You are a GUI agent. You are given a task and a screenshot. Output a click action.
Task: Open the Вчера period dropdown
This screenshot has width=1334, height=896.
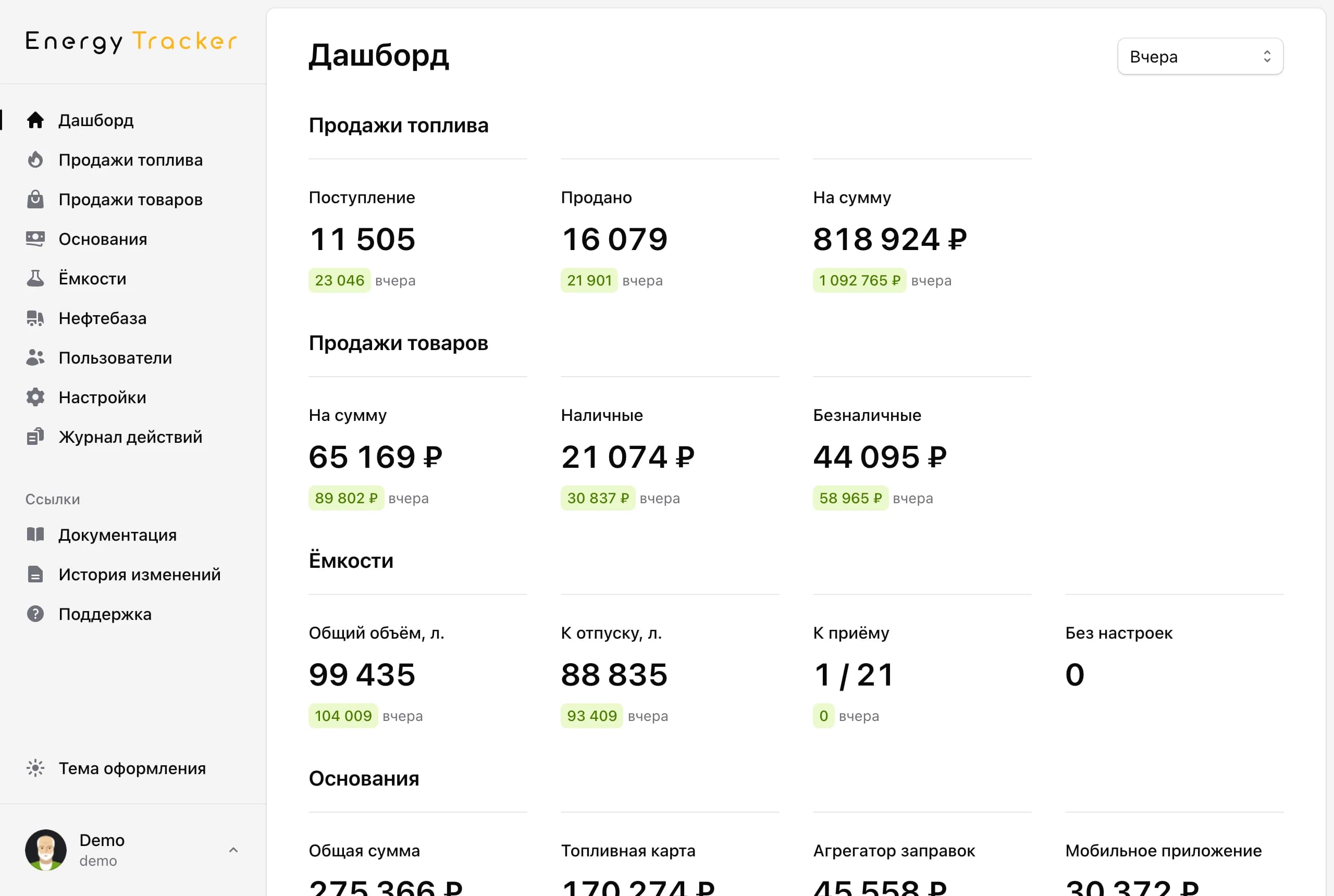(1200, 57)
